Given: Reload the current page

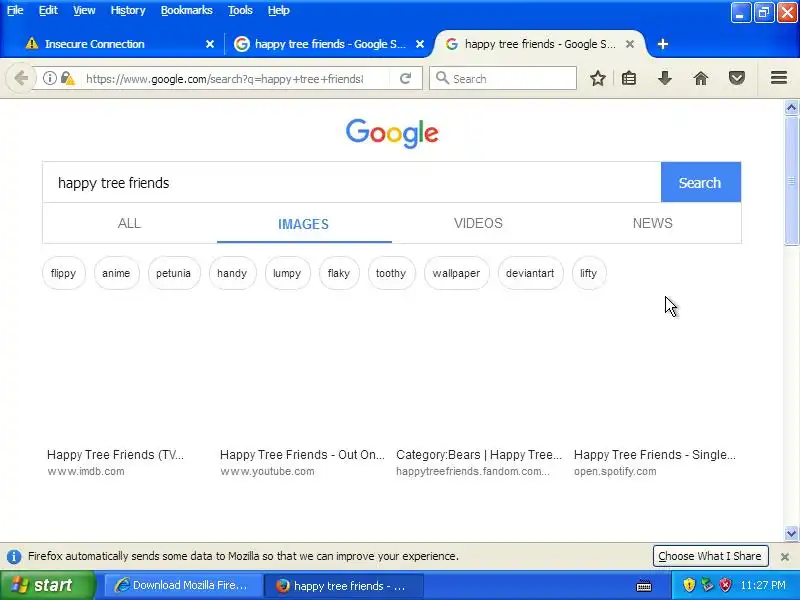Looking at the screenshot, I should point(406,78).
